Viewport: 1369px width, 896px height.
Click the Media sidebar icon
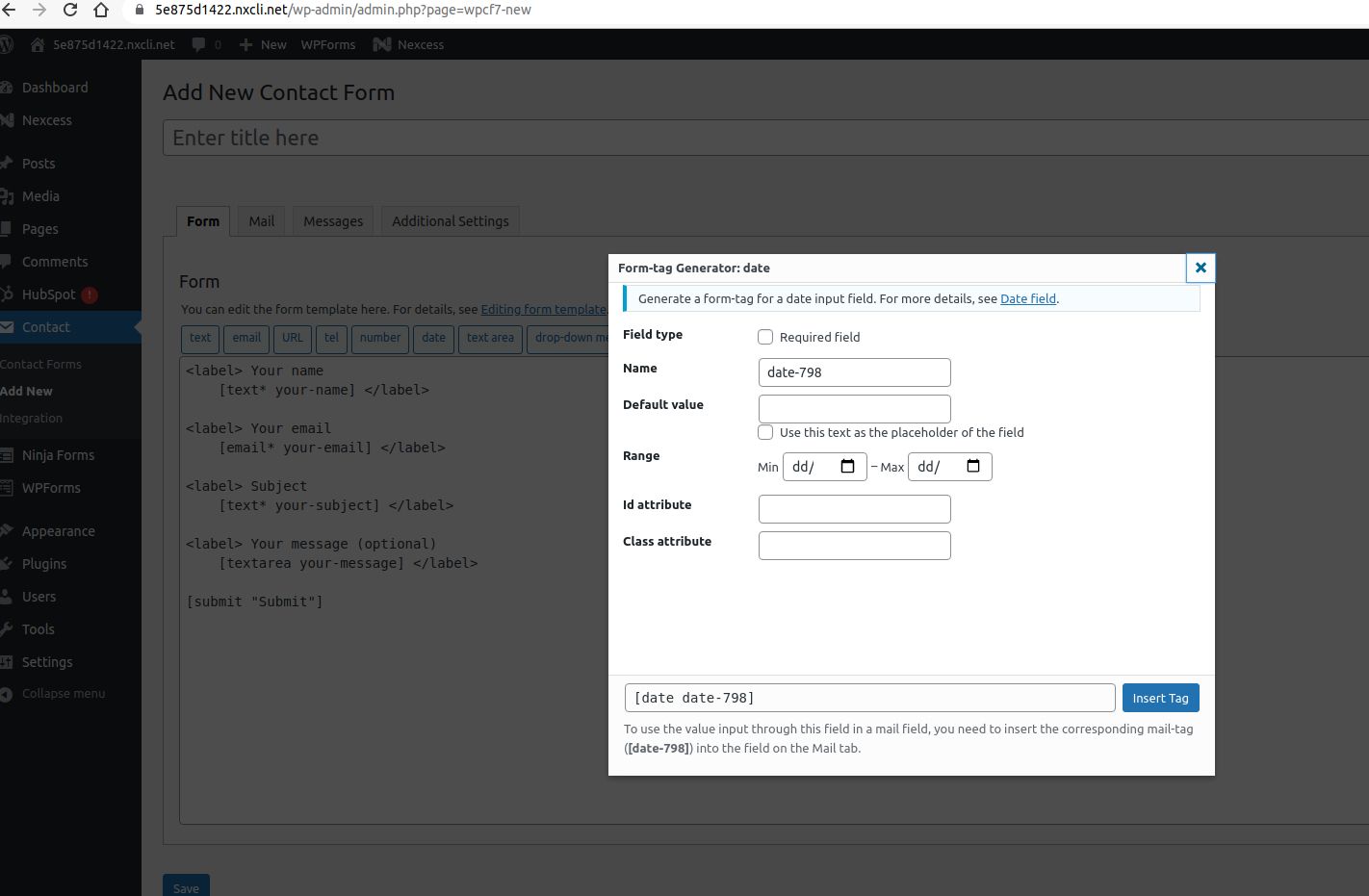pos(8,196)
